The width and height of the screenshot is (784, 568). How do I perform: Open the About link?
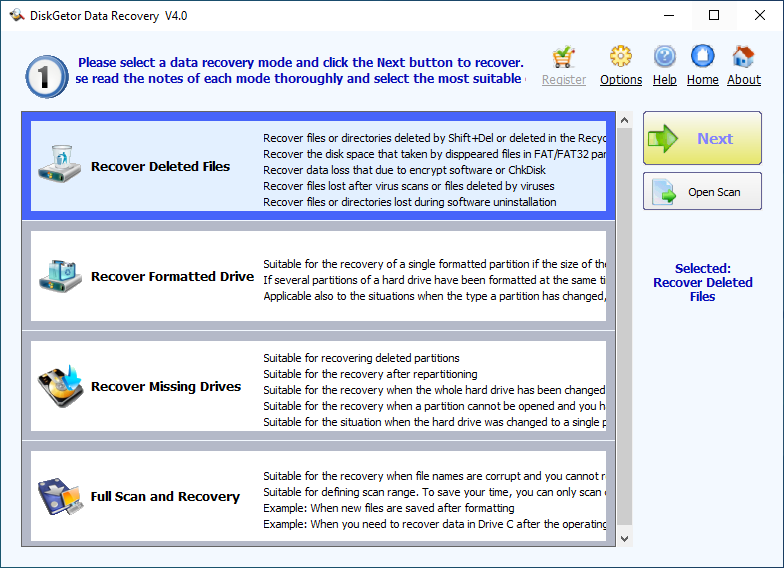tap(744, 80)
